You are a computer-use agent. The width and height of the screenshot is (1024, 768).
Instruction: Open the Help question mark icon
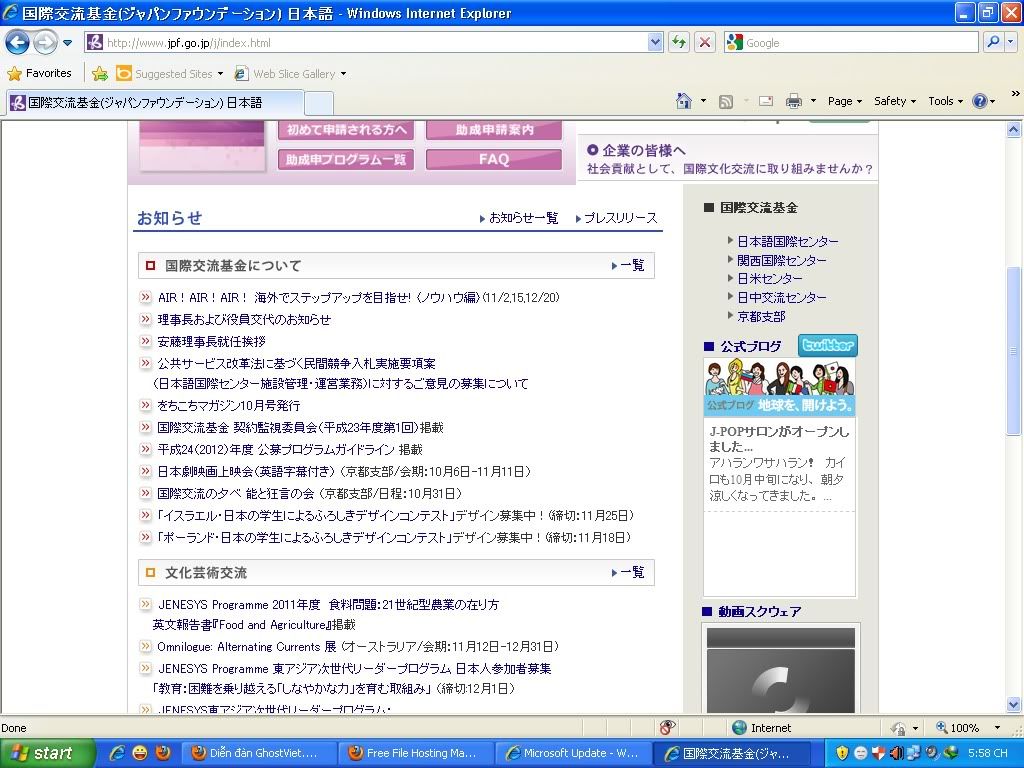point(979,101)
